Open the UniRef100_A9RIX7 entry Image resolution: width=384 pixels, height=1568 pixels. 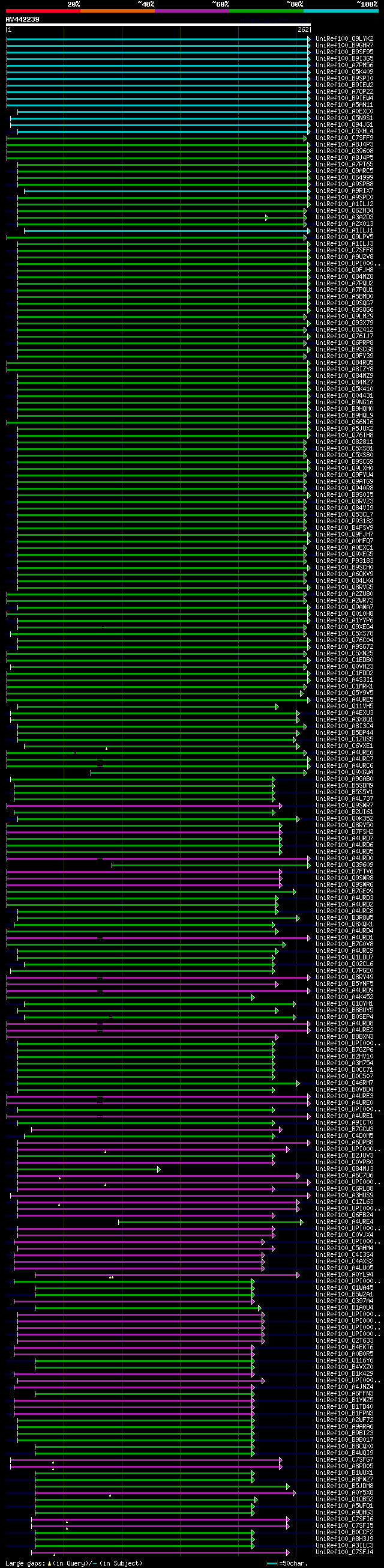point(344,191)
